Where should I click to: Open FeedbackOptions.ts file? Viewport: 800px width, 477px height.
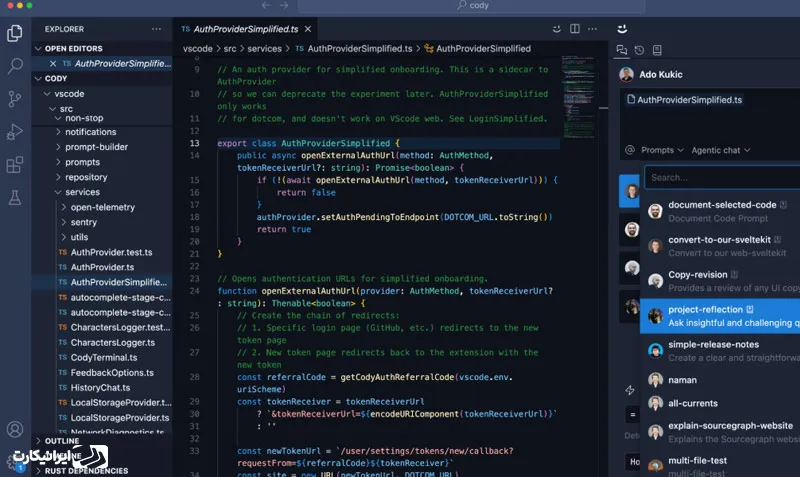coord(102,372)
